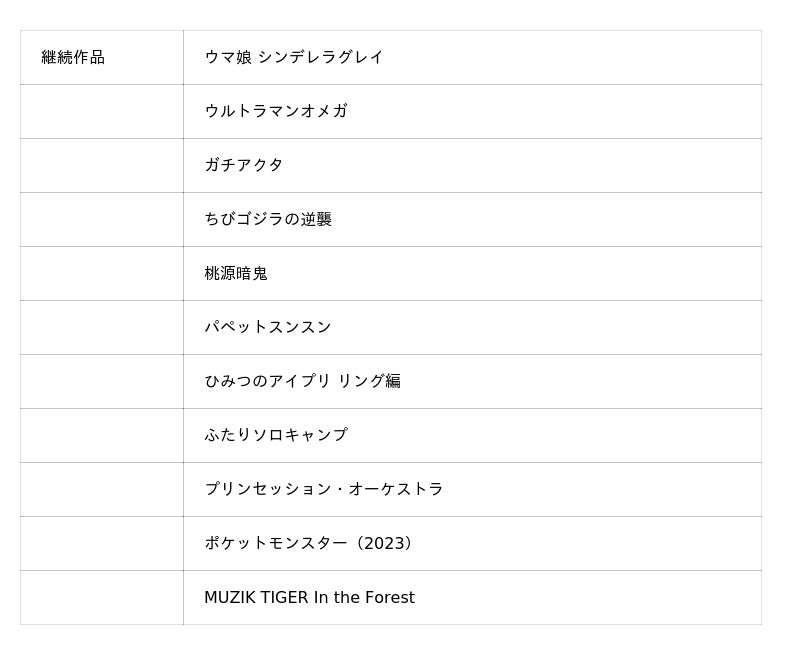Viewport: 800px width, 655px height.
Task: Click the blank cell left of ポケットモンスター（2023）
Action: [x=102, y=543]
